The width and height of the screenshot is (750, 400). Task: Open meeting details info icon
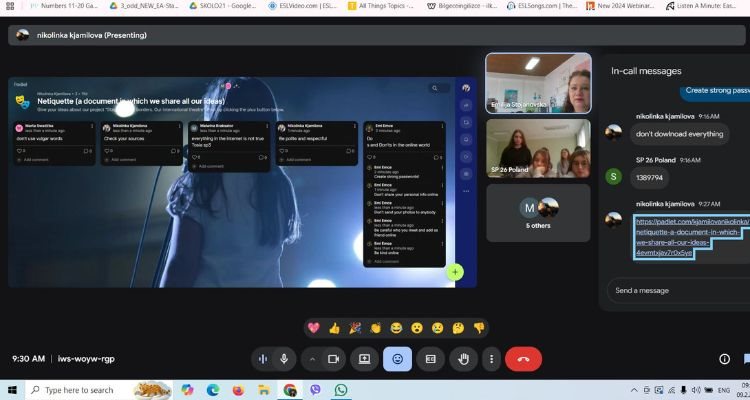tap(724, 358)
